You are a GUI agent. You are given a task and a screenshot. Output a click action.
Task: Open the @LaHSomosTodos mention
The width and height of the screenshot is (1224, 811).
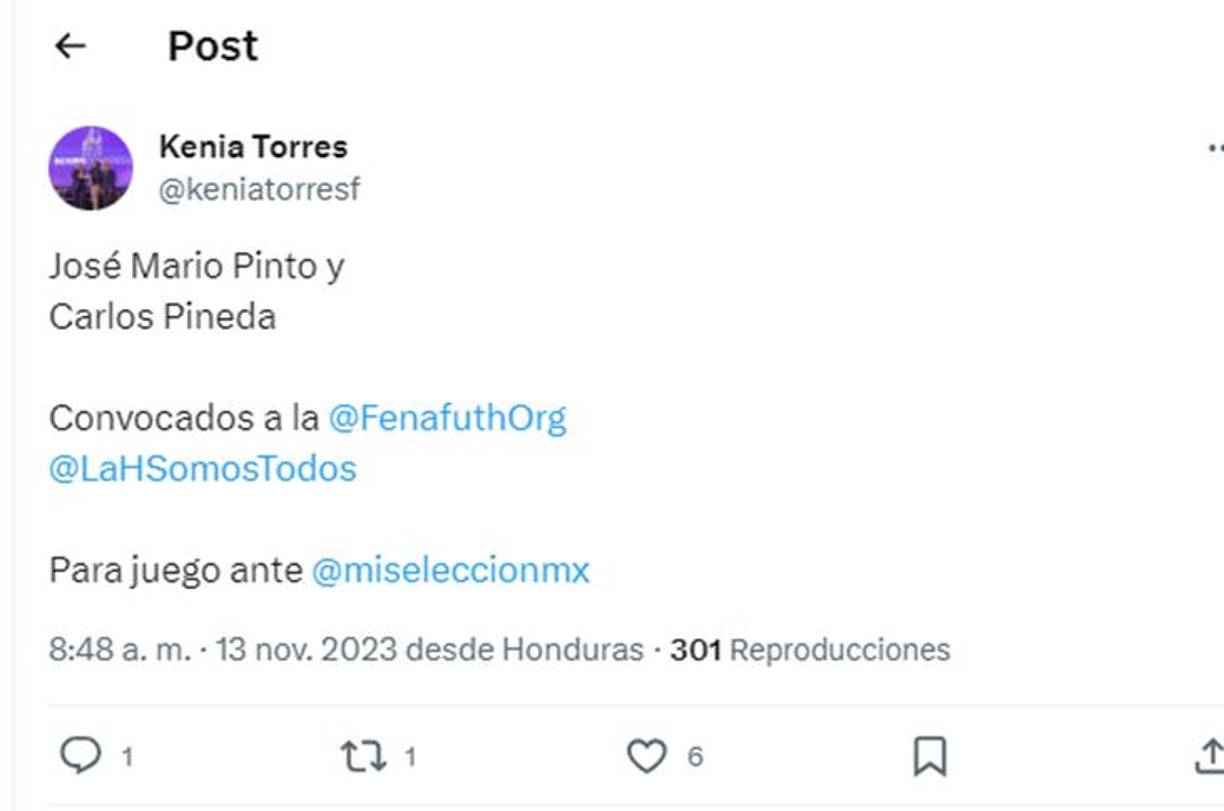pyautogui.click(x=202, y=468)
